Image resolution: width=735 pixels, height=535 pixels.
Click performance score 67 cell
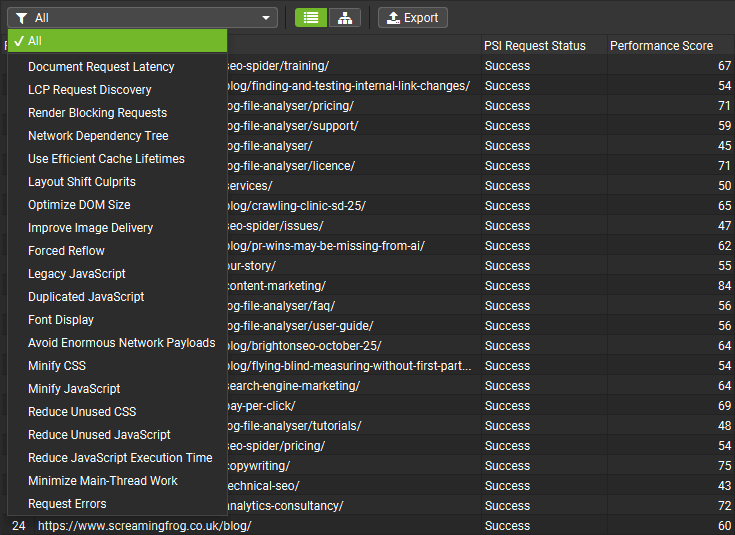[x=671, y=66]
